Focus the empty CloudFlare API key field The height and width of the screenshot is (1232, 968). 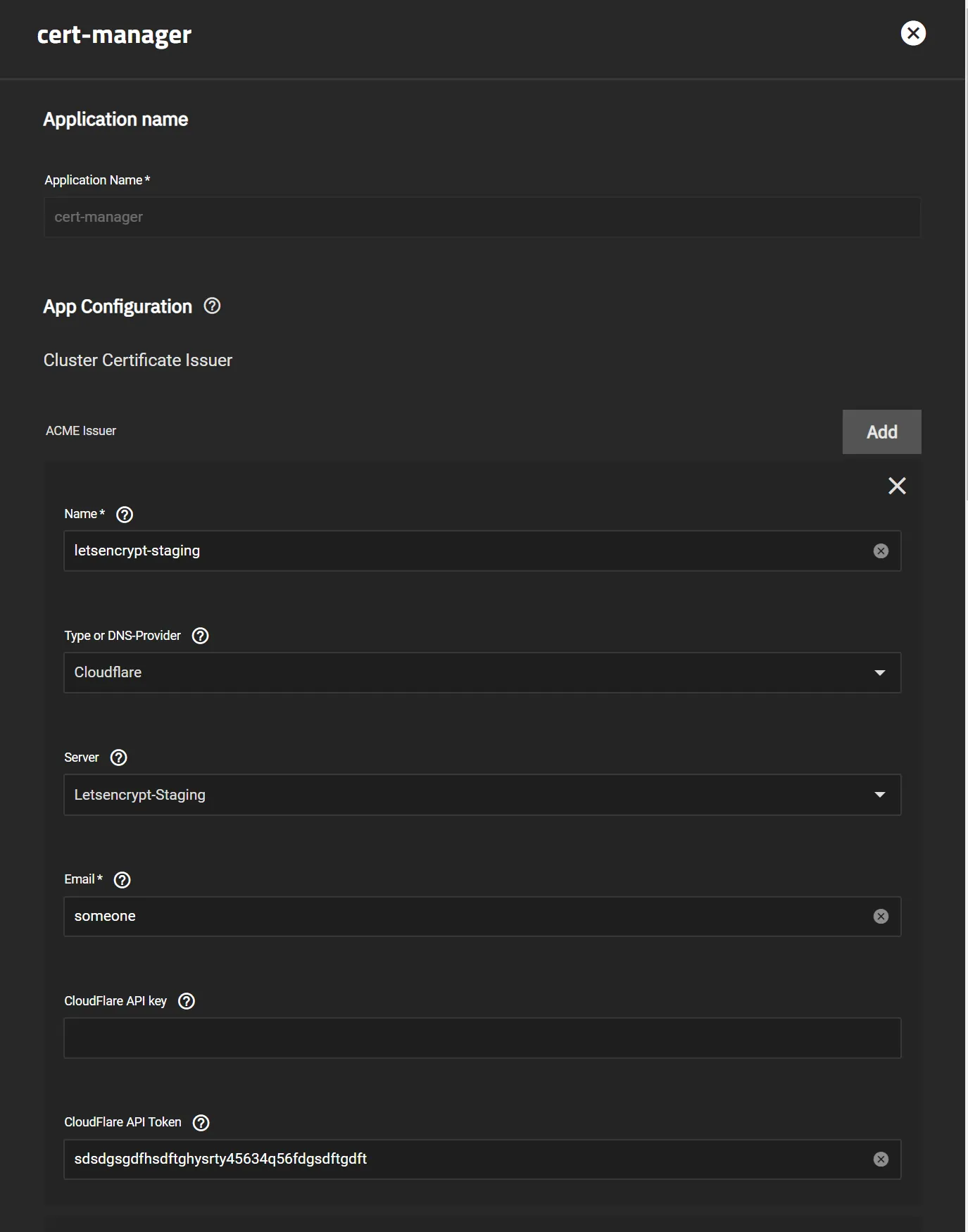(x=482, y=1038)
